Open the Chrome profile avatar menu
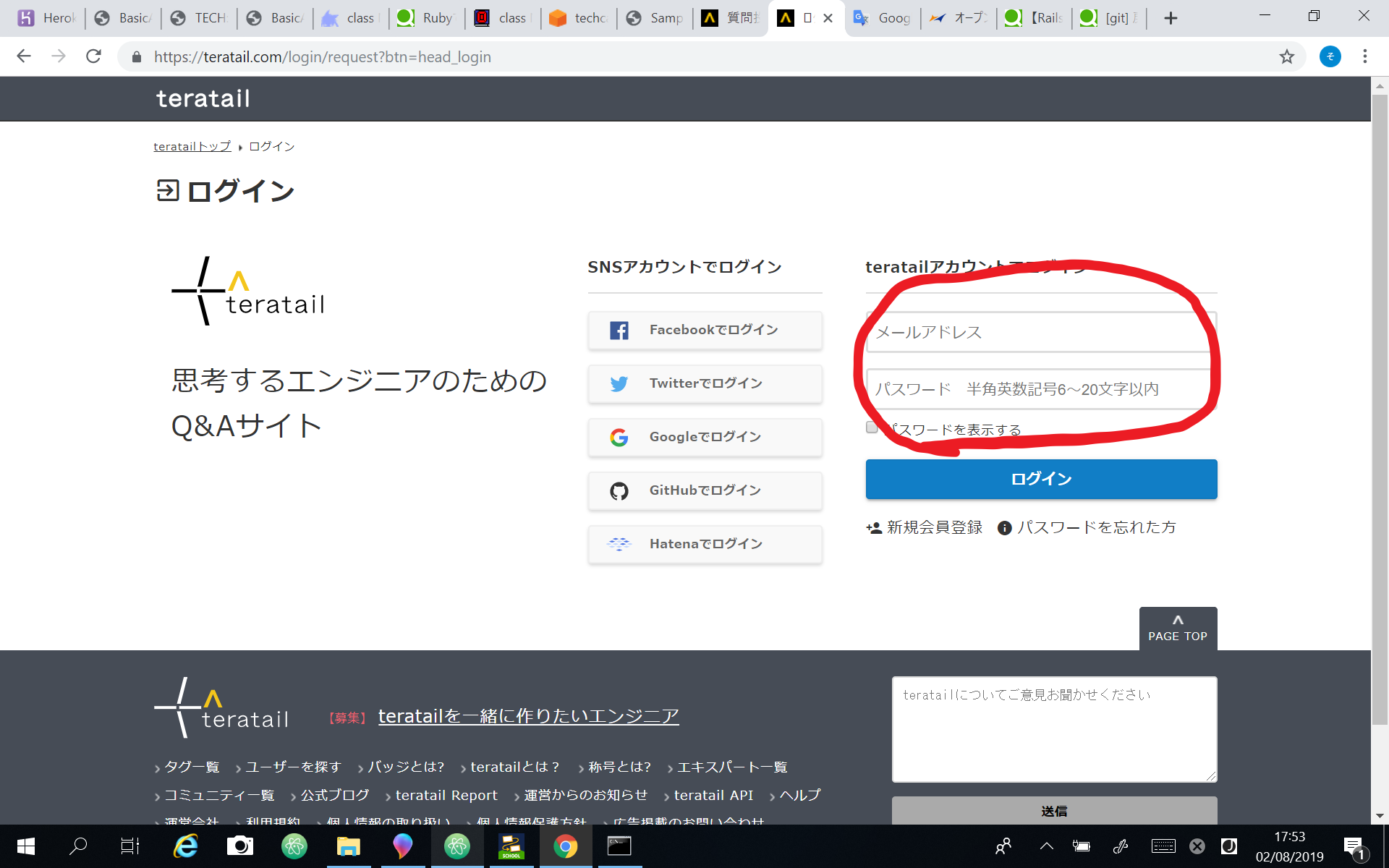The width and height of the screenshot is (1389, 868). (1330, 56)
